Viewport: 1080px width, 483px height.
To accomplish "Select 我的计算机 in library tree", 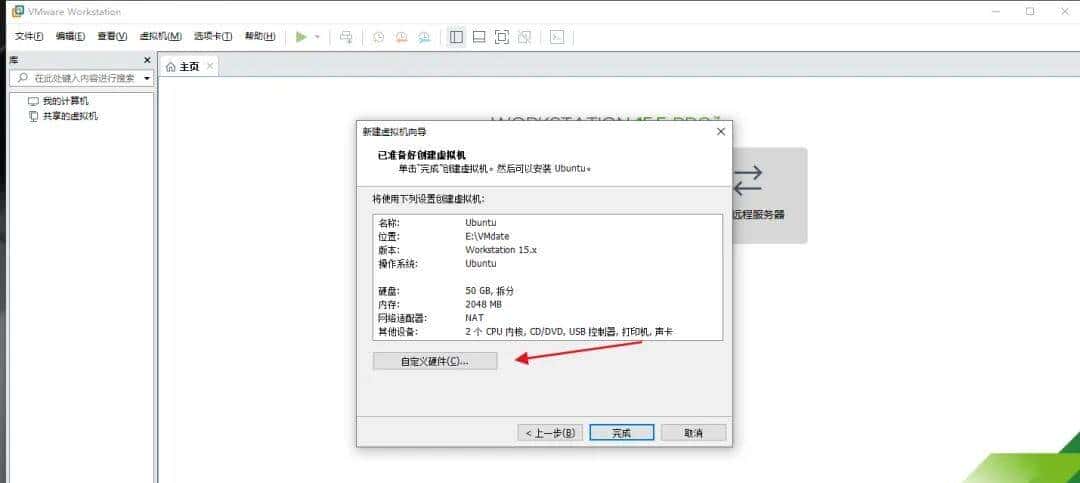I will pyautogui.click(x=65, y=101).
